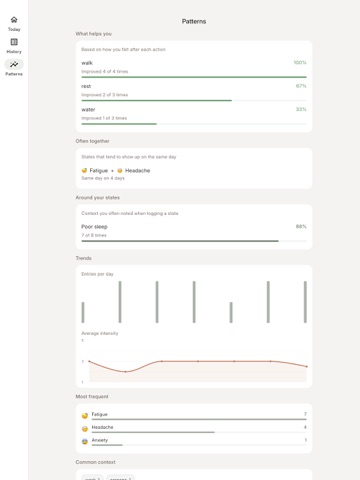Click the 'Around your states' heading
This screenshot has width=360, height=480.
(98, 198)
